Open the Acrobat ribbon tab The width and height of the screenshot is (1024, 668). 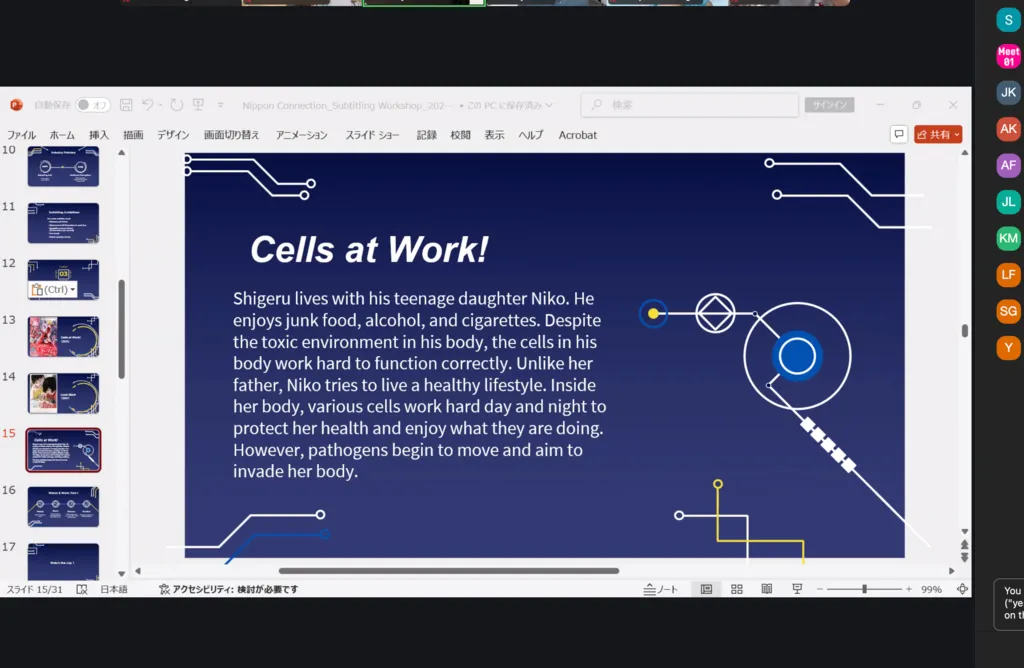click(x=577, y=135)
